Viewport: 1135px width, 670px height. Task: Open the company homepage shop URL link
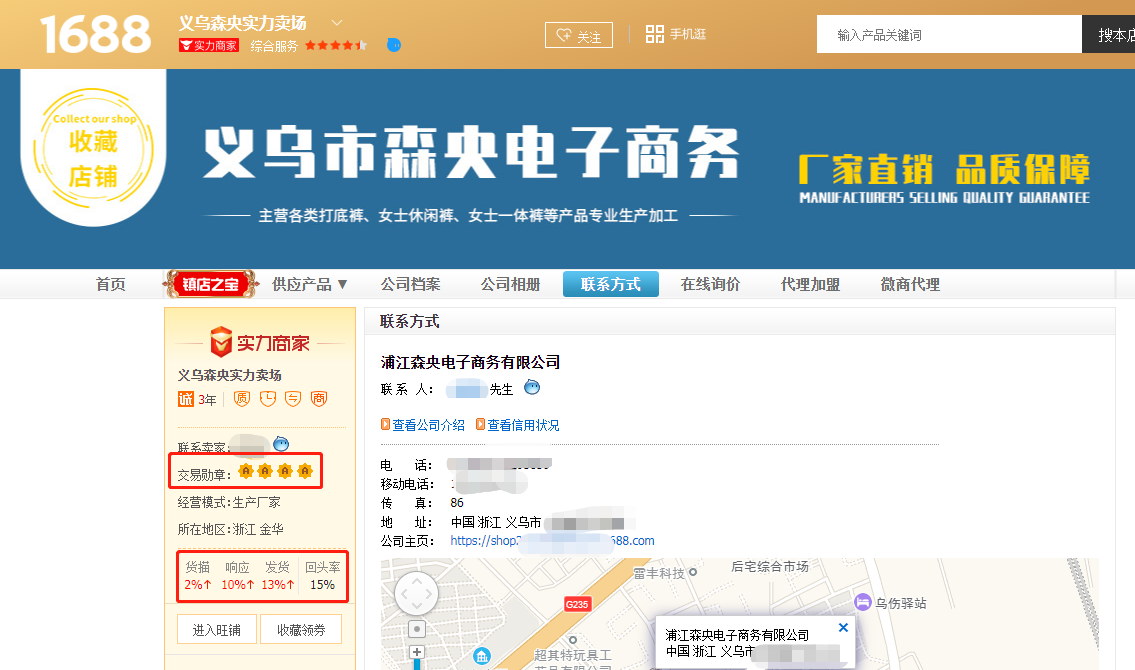pyautogui.click(x=552, y=540)
